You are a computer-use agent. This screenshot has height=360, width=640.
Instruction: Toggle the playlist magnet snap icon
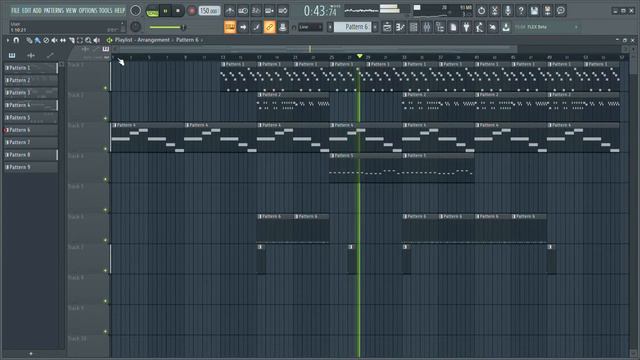(x=16, y=40)
